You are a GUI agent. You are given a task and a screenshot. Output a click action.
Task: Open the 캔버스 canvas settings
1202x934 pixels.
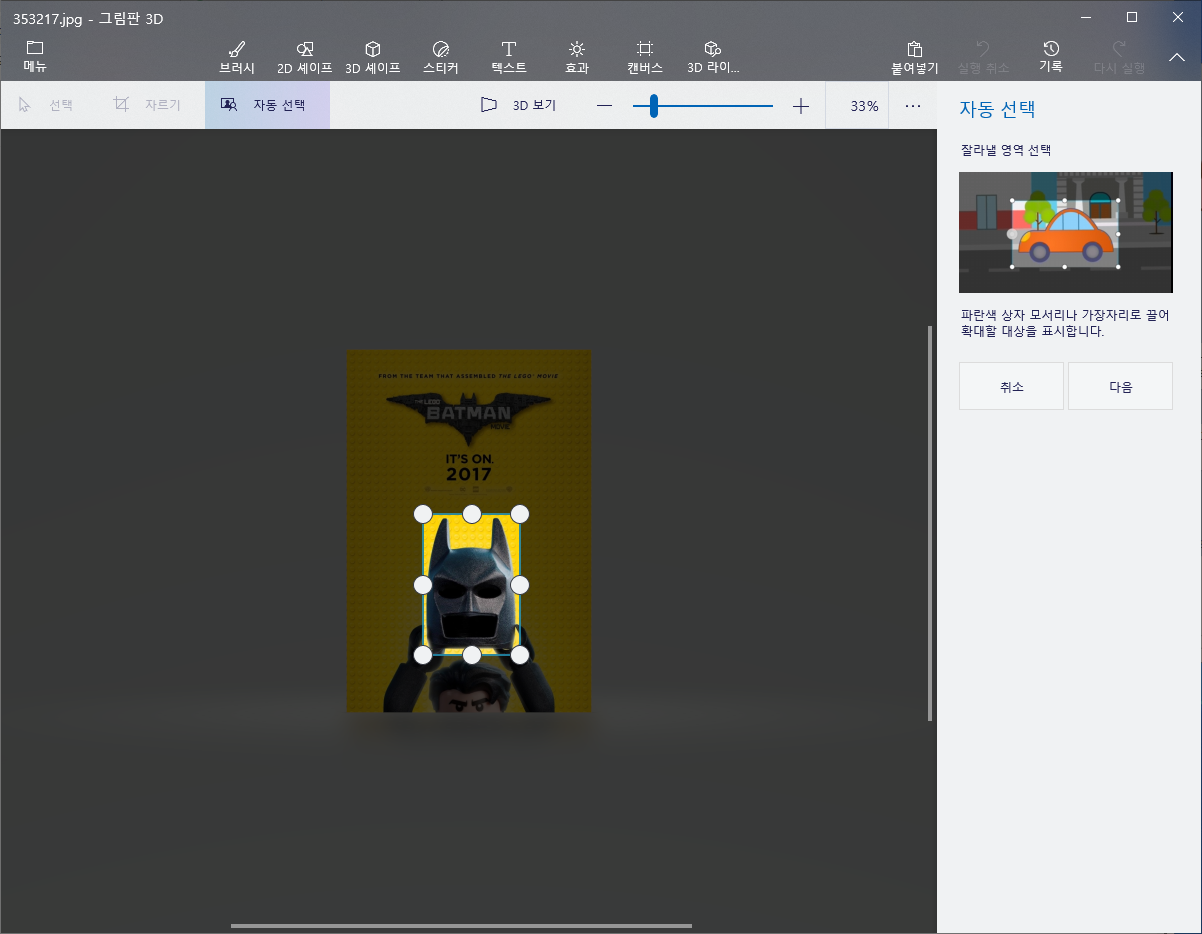click(x=645, y=58)
